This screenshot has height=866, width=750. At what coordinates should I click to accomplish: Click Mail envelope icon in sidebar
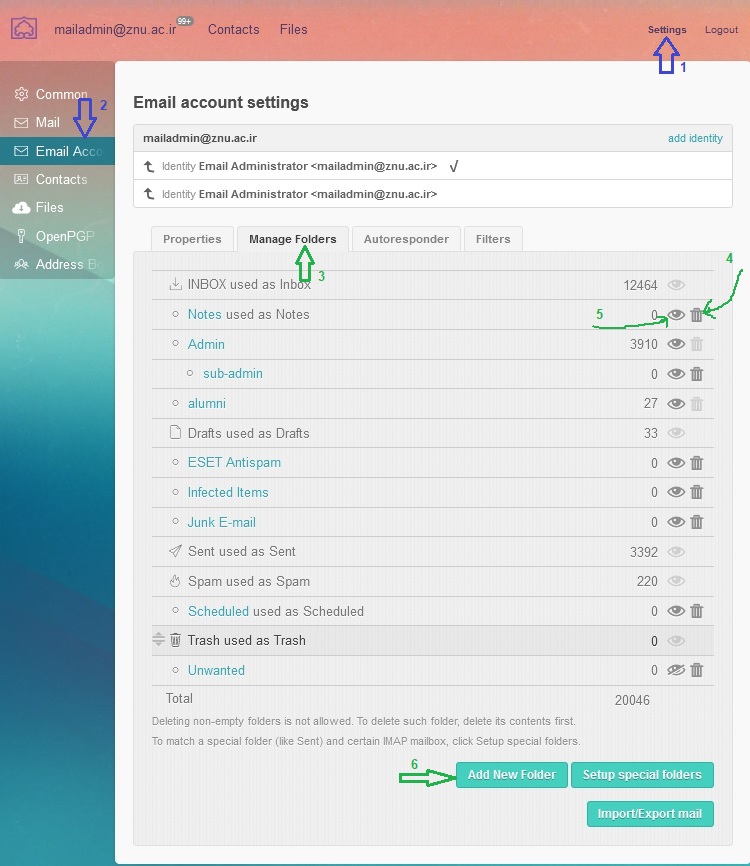21,123
